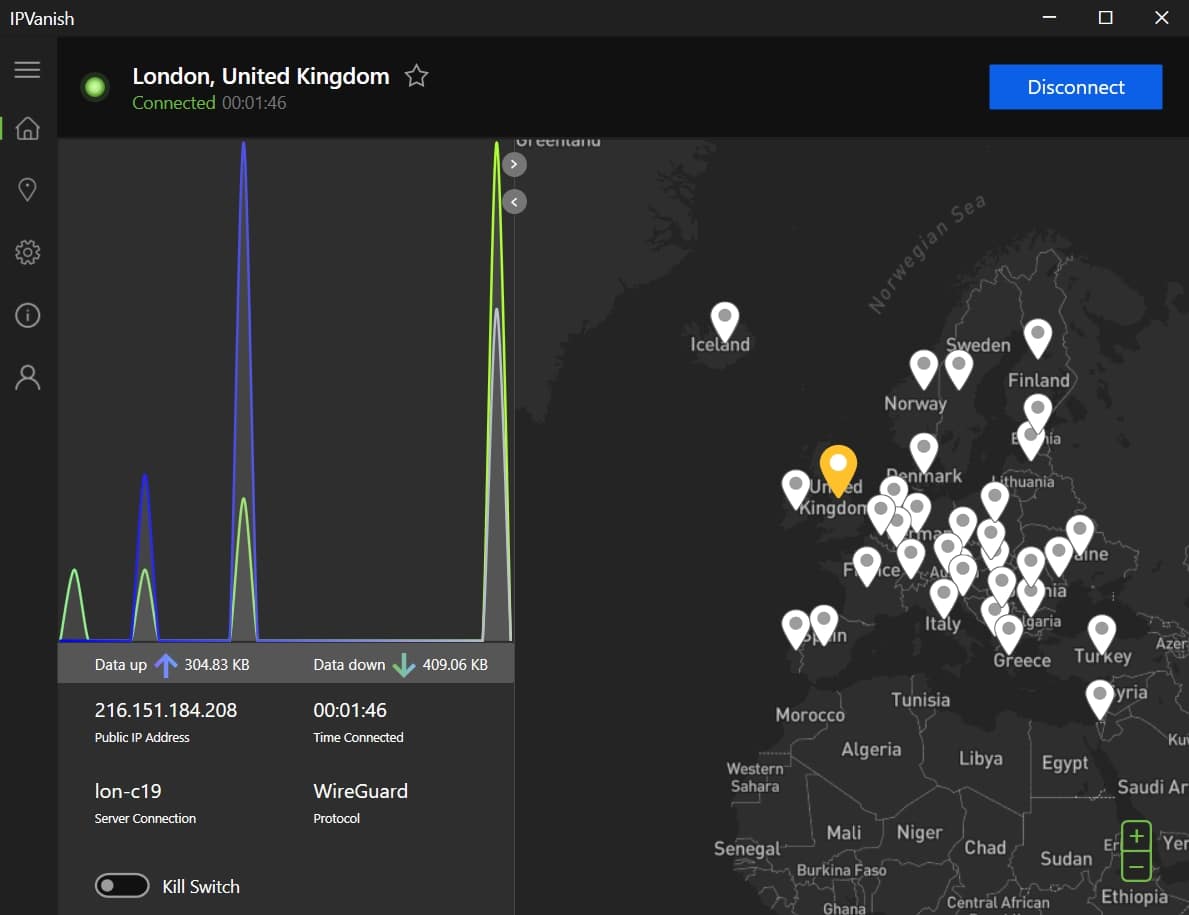Viewport: 1189px width, 915px height.
Task: Open Settings gear in sidebar
Action: 27,252
